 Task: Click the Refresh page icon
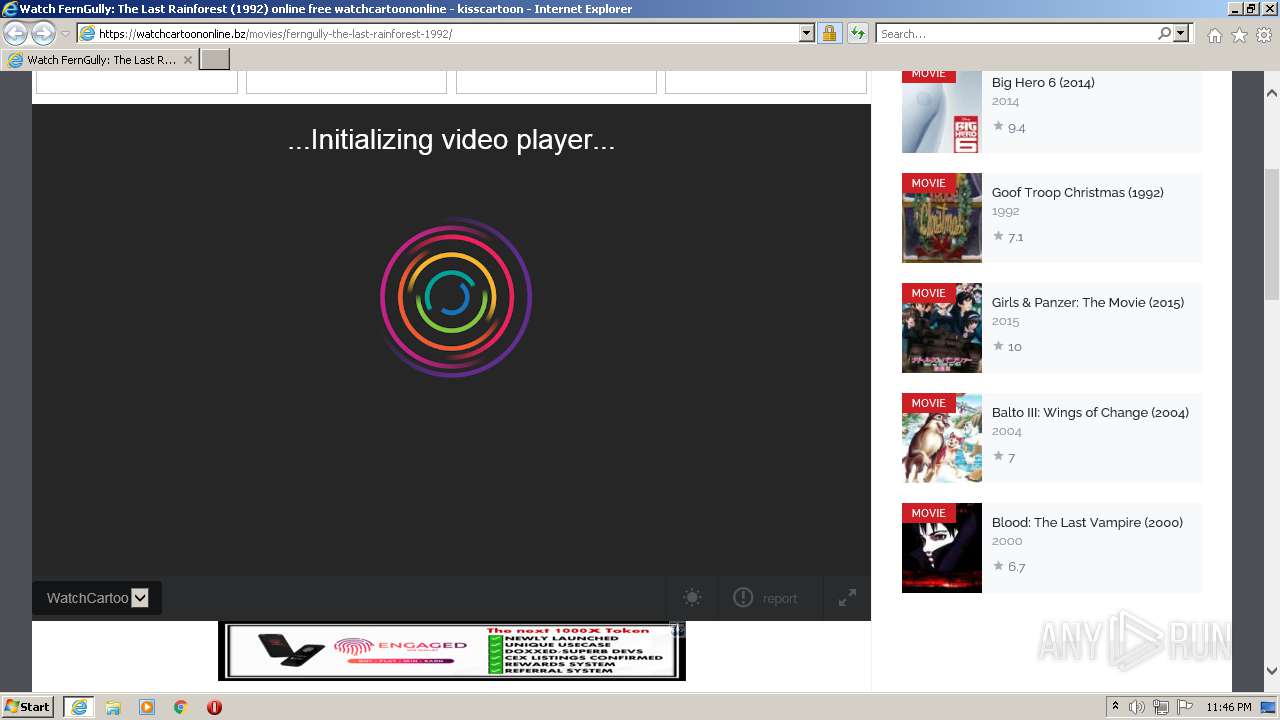pos(857,34)
